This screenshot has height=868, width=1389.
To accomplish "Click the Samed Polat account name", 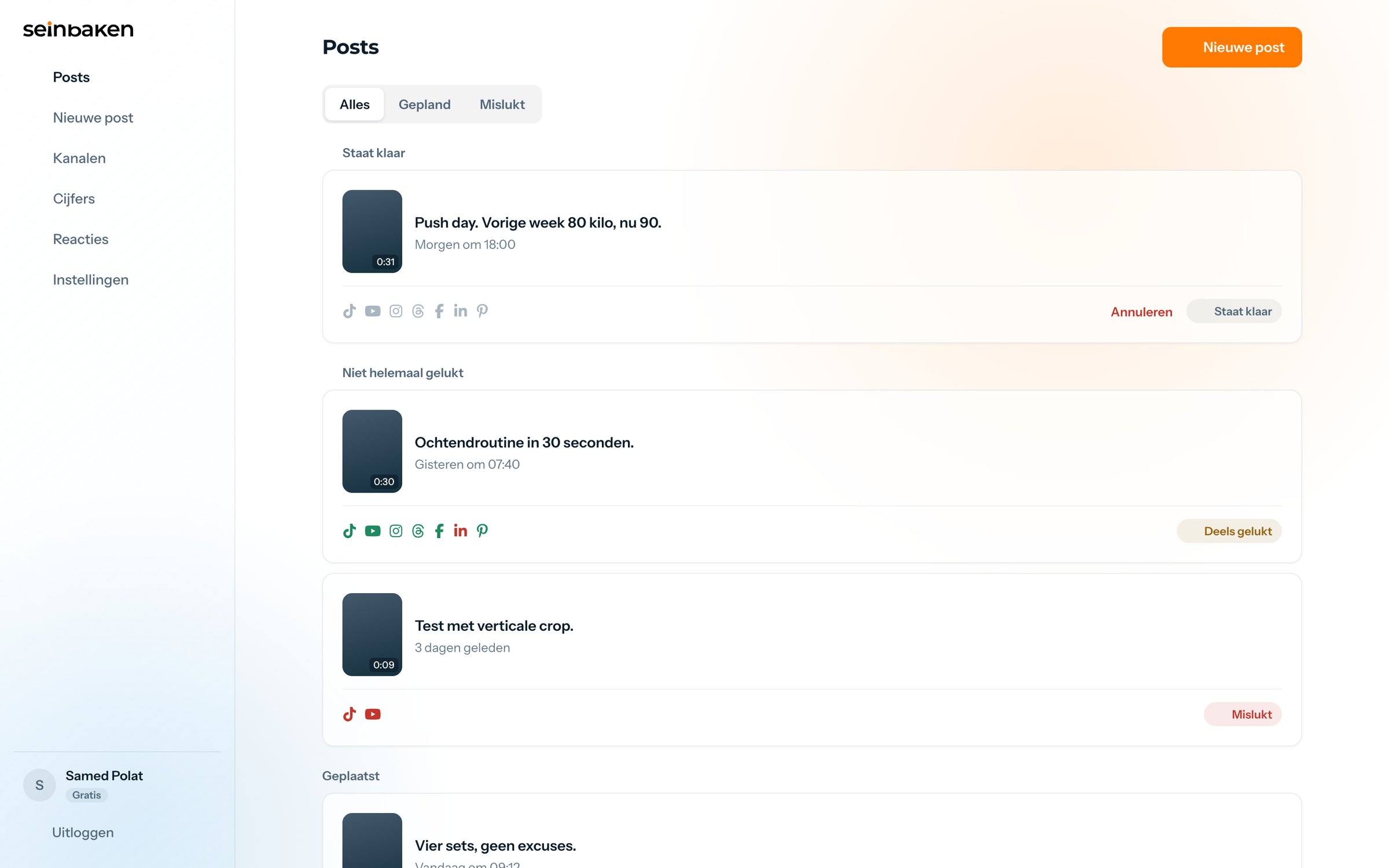I will 104,775.
